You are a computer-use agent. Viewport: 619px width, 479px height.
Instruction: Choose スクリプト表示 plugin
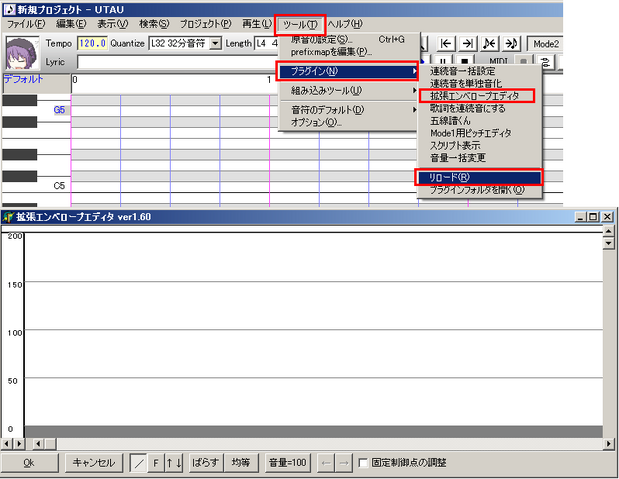pyautogui.click(x=479, y=145)
